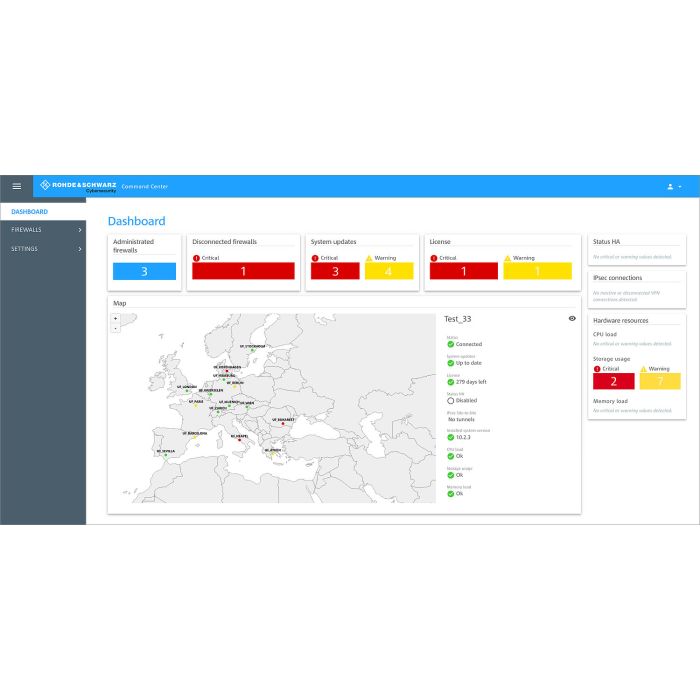Screen dimensions: 700x700
Task: Open the user account icon
Action: point(670,187)
